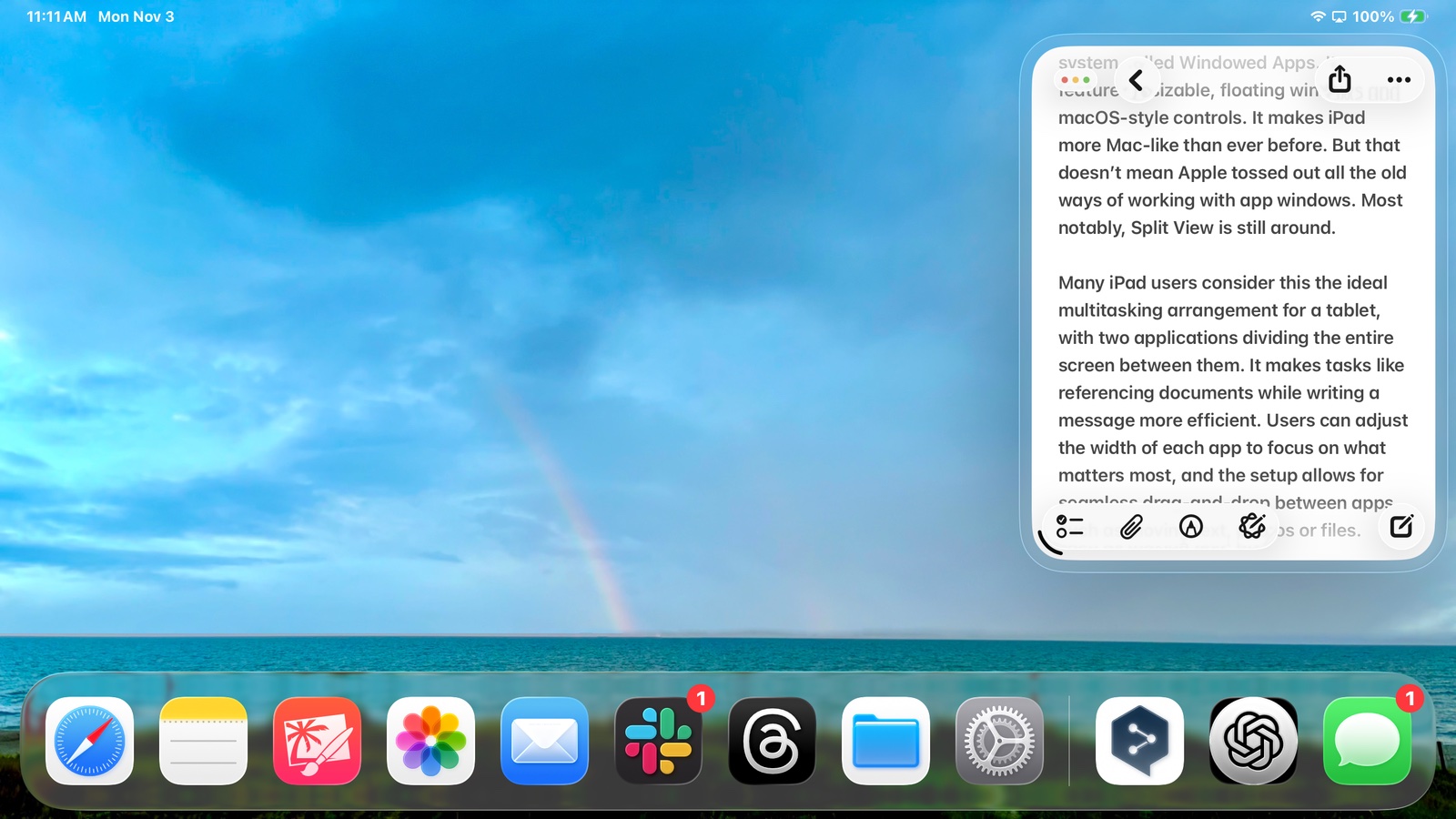1456x819 pixels.
Task: Tap the 11:11 AM clock
Action: [56, 16]
